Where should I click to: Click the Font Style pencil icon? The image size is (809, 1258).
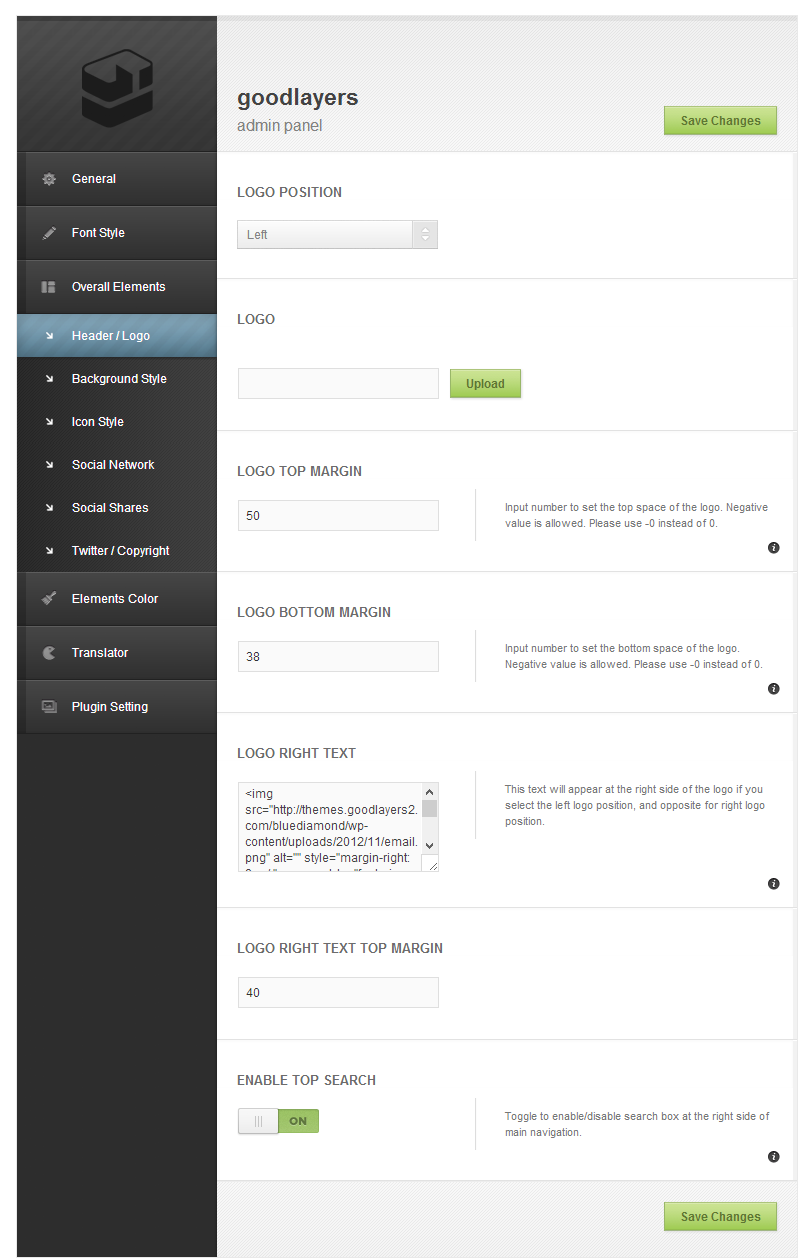[x=49, y=233]
